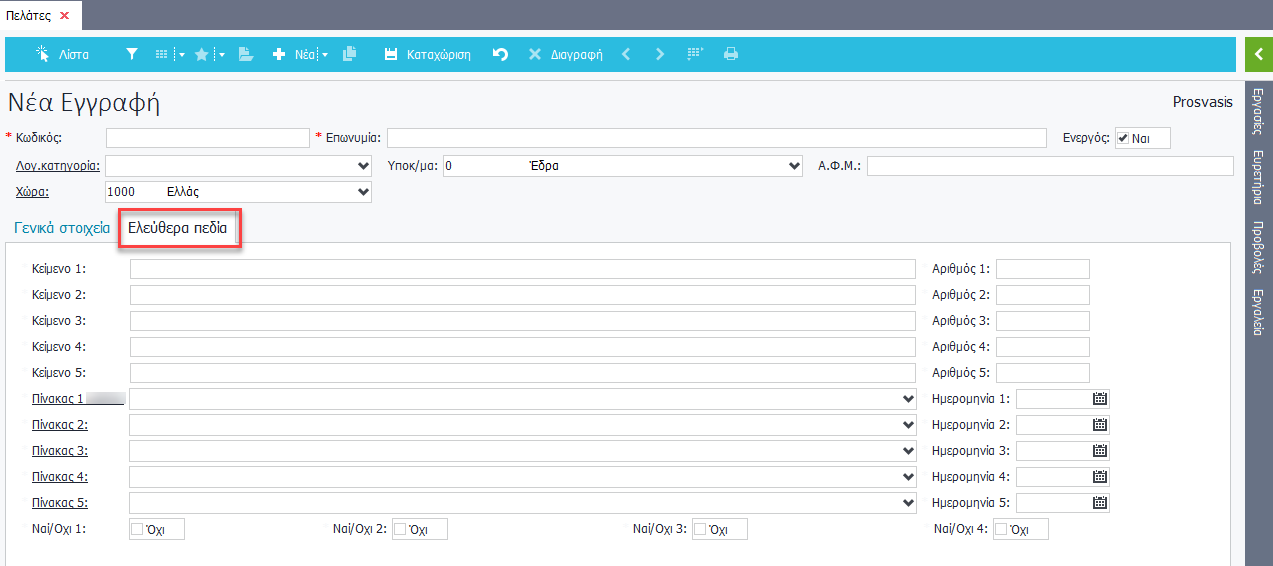Click the Επωνυμία text field
The image size is (1273, 566).
(716, 138)
